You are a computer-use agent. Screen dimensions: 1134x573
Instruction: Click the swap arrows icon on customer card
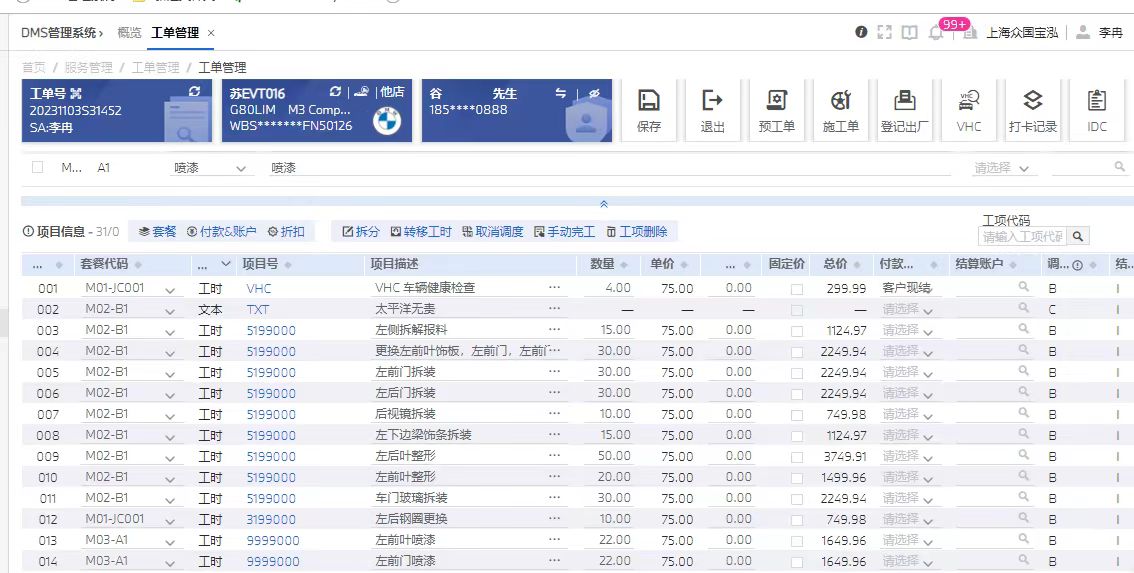(560, 93)
